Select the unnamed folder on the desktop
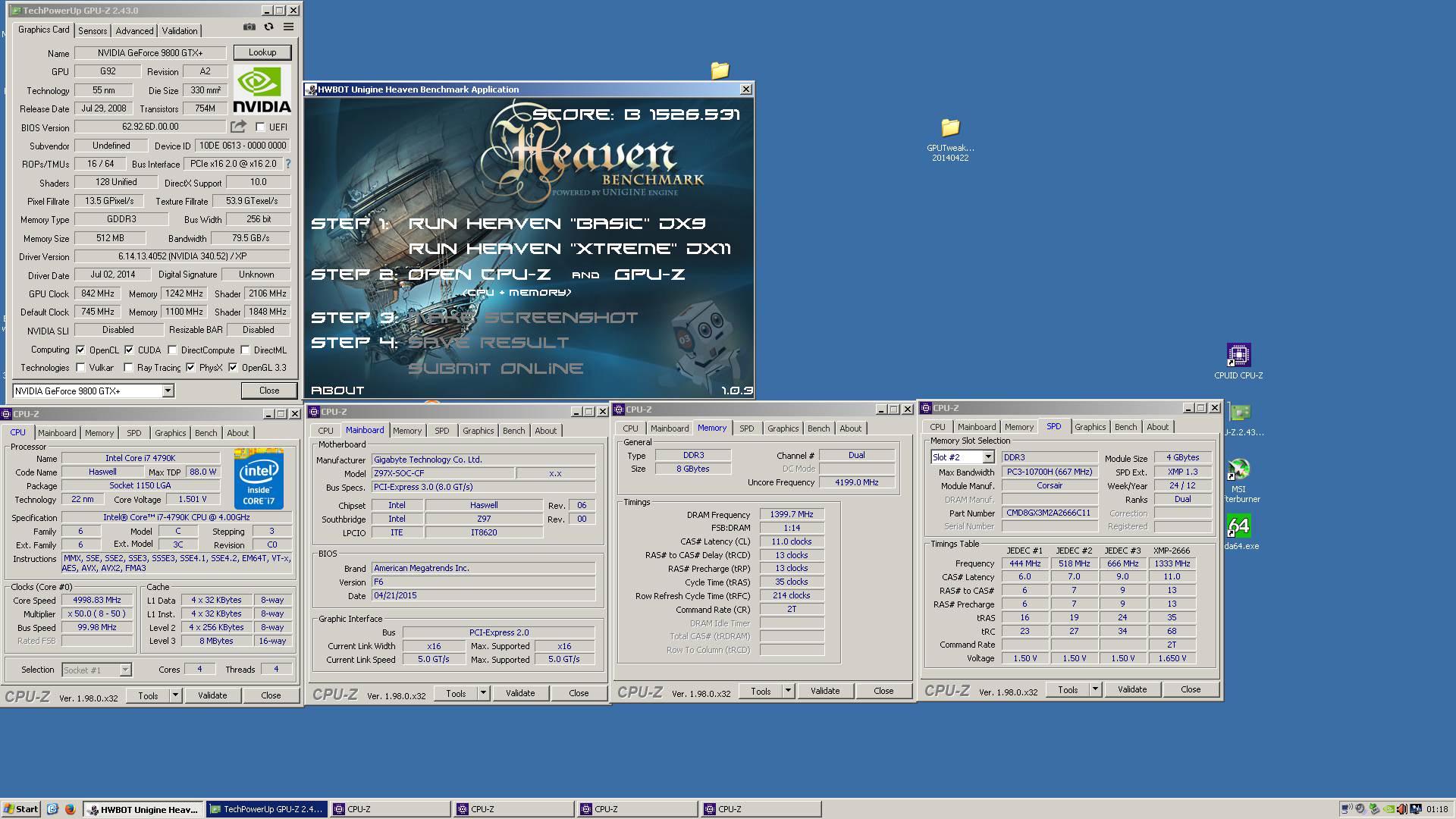 coord(720,71)
